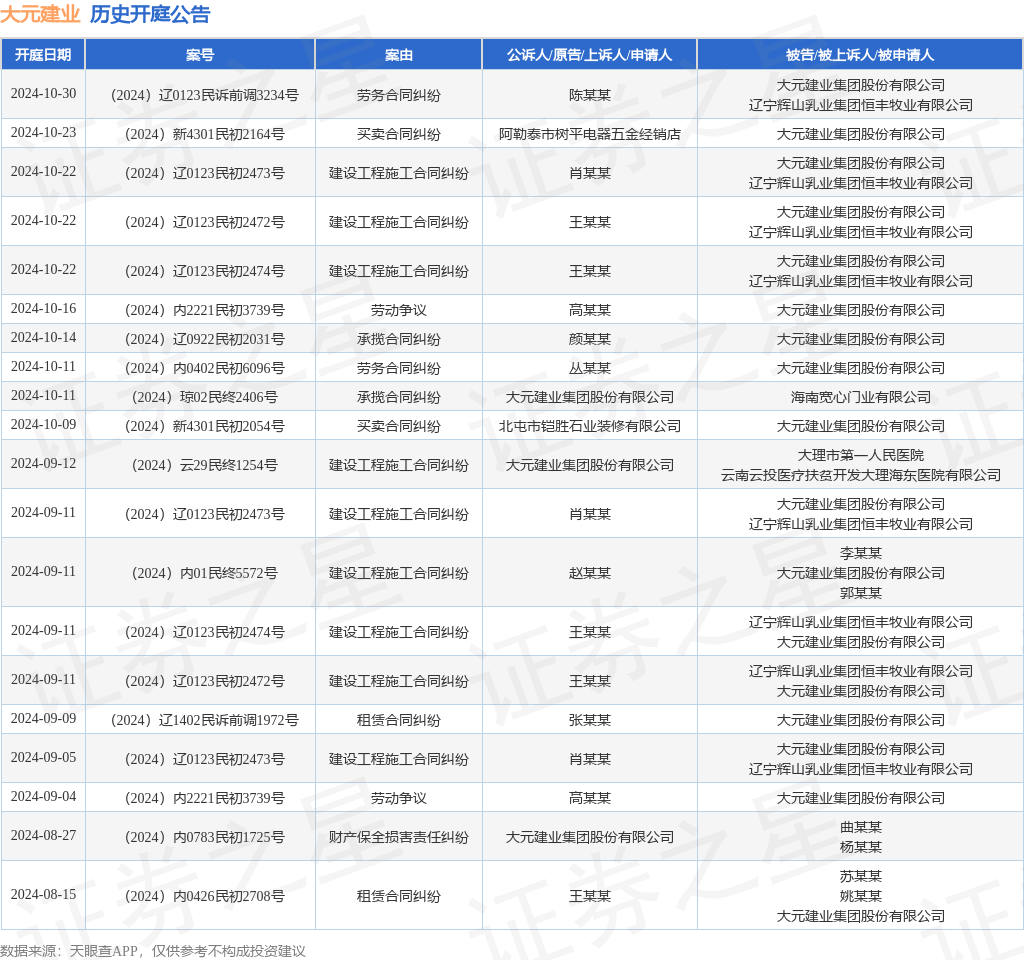Select the 被告/被上诉人/被申请人 column header

pos(860,55)
